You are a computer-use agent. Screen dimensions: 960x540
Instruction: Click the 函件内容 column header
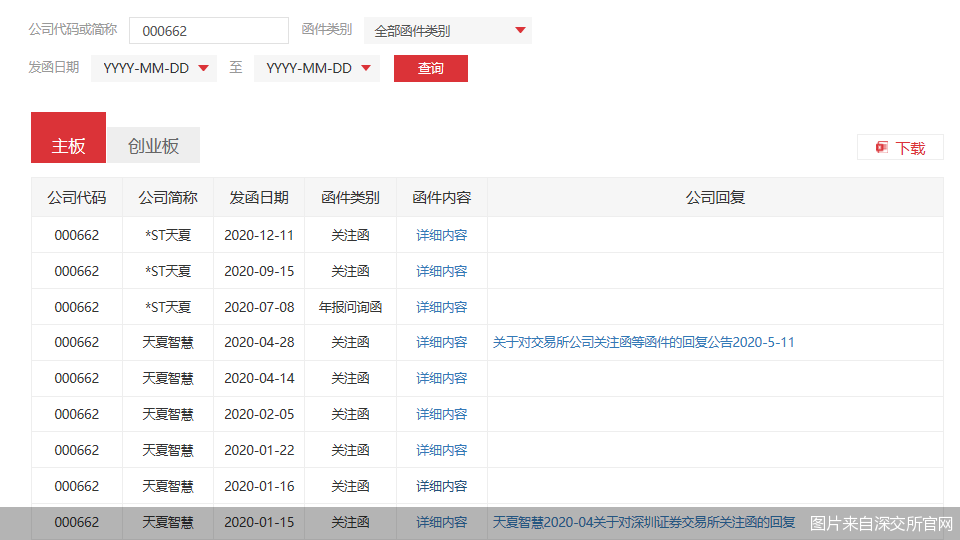(441, 198)
